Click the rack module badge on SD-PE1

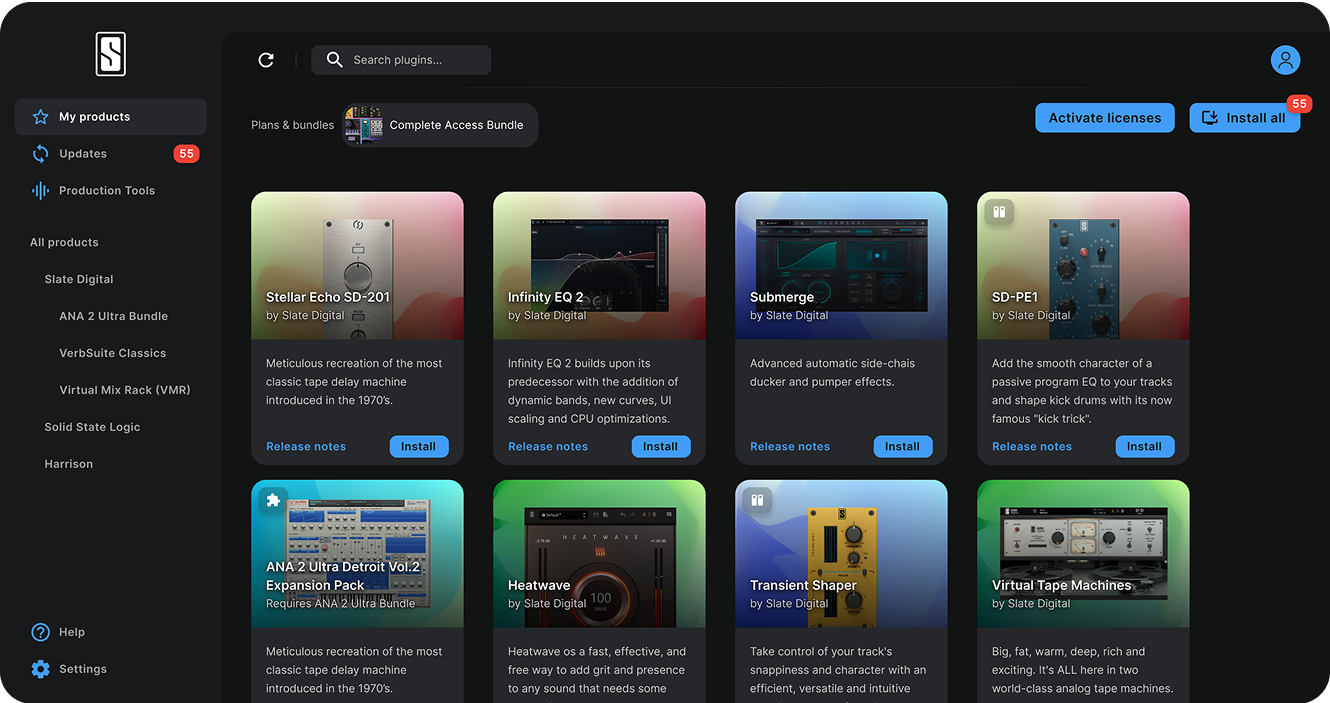pyautogui.click(x=997, y=212)
